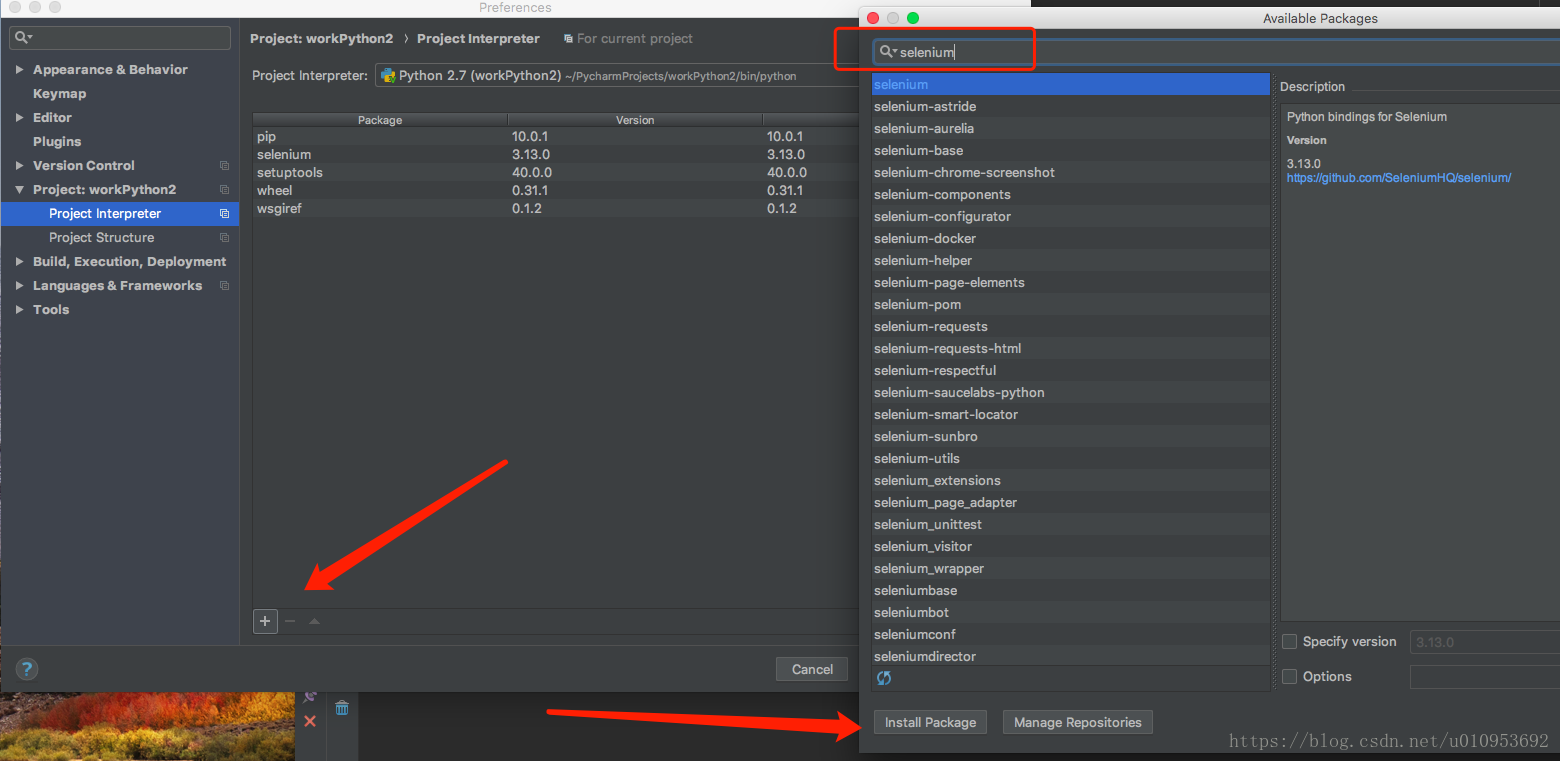Open the SeleniumHQ GitHub link

(x=1399, y=178)
